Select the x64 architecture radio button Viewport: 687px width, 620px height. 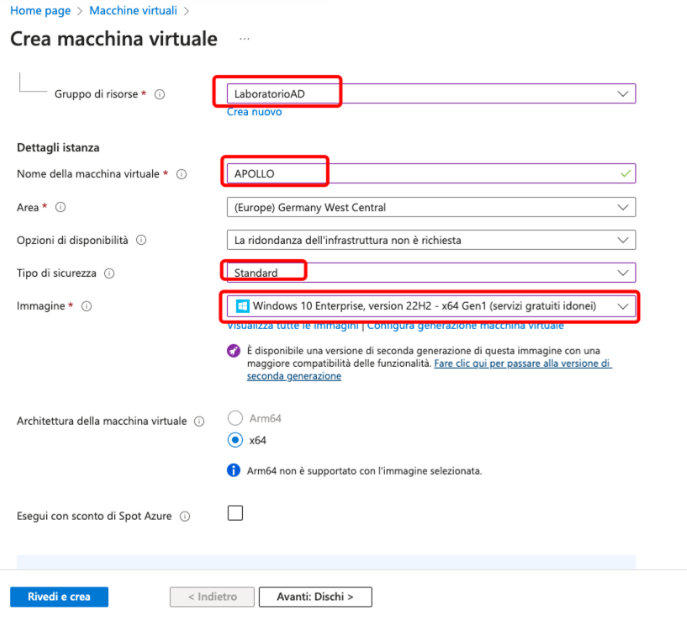pos(236,440)
